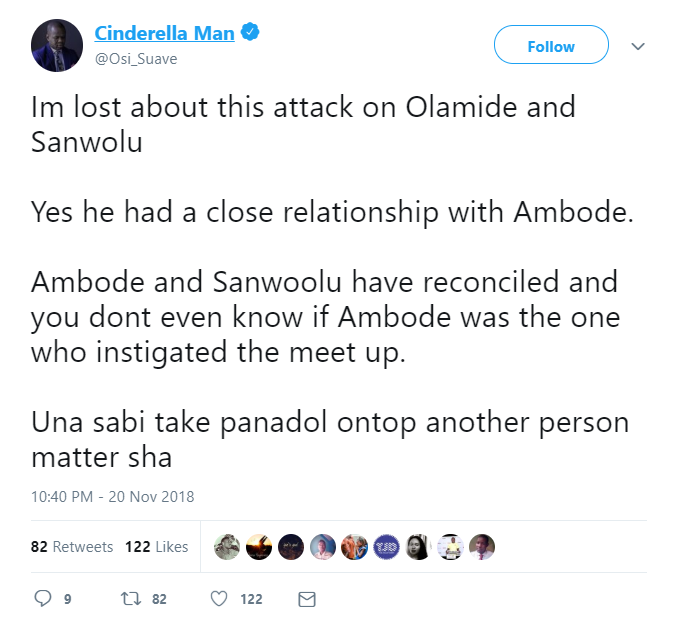Click the black-and-white woman liker avatar

(418, 547)
